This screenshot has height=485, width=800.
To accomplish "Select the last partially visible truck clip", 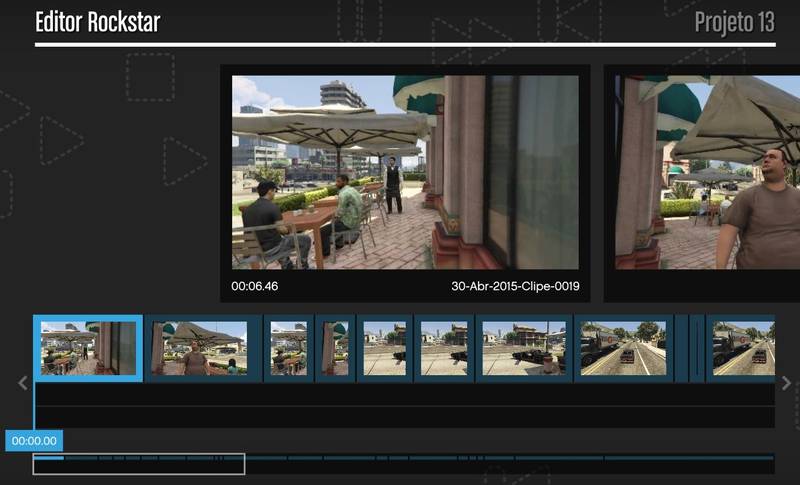I will tap(740, 348).
